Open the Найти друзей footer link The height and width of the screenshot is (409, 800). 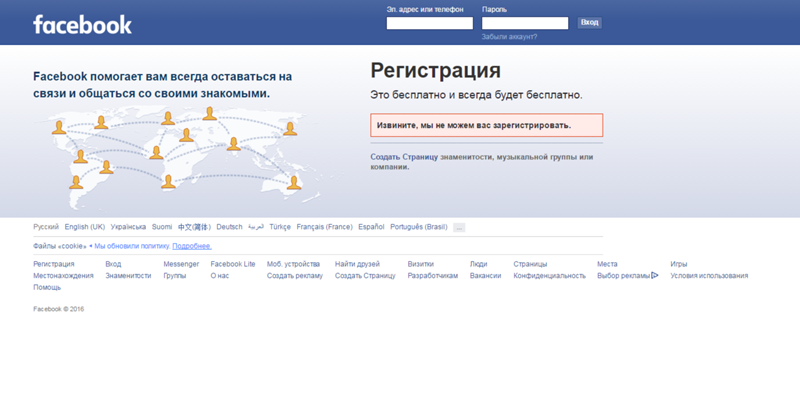[x=357, y=264]
